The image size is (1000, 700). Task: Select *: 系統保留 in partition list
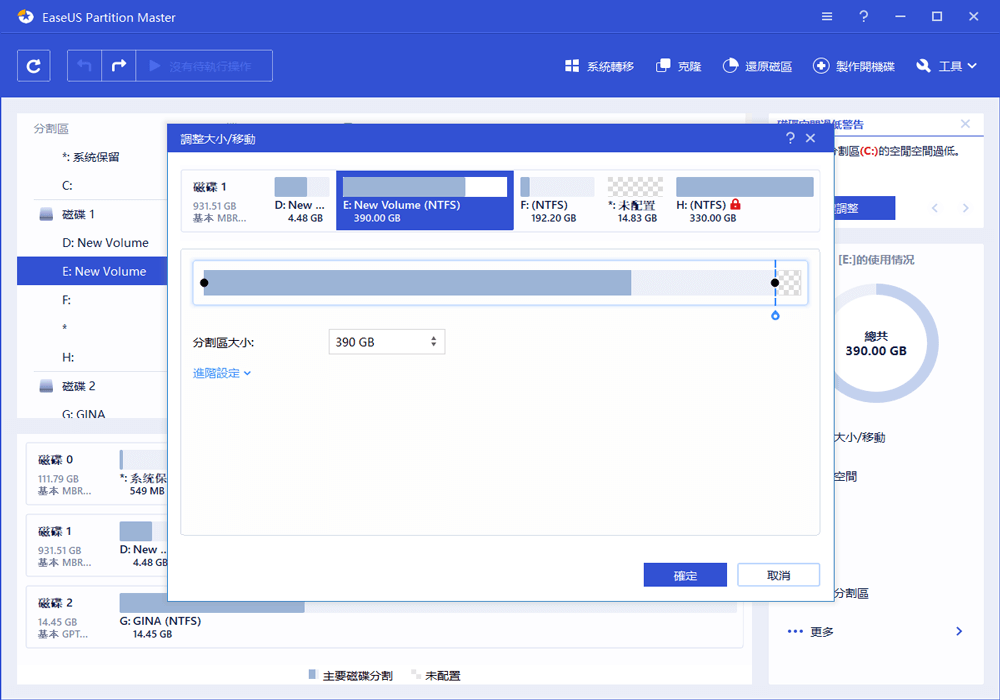coord(91,157)
